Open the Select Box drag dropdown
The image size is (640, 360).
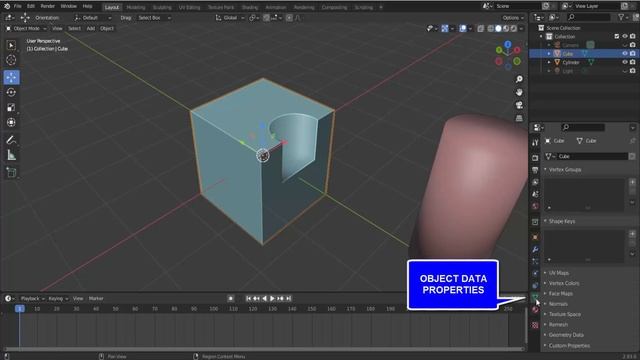(x=154, y=18)
